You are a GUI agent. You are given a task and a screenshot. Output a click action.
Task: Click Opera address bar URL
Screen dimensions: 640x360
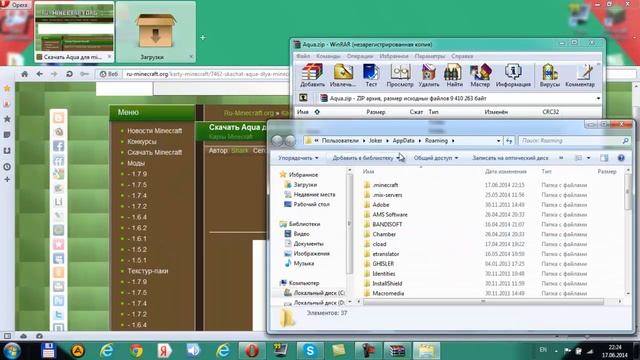point(206,74)
